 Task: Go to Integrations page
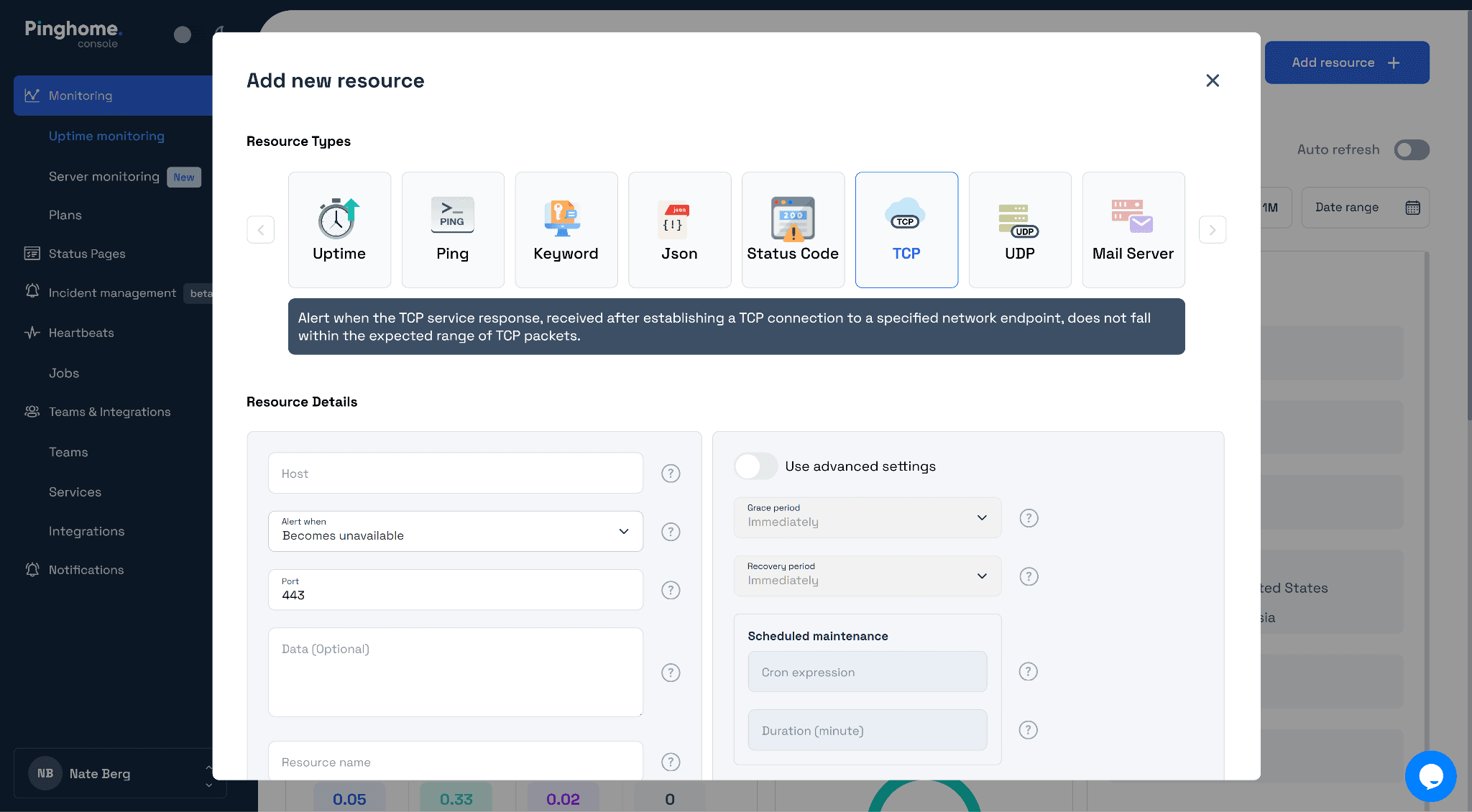86,531
